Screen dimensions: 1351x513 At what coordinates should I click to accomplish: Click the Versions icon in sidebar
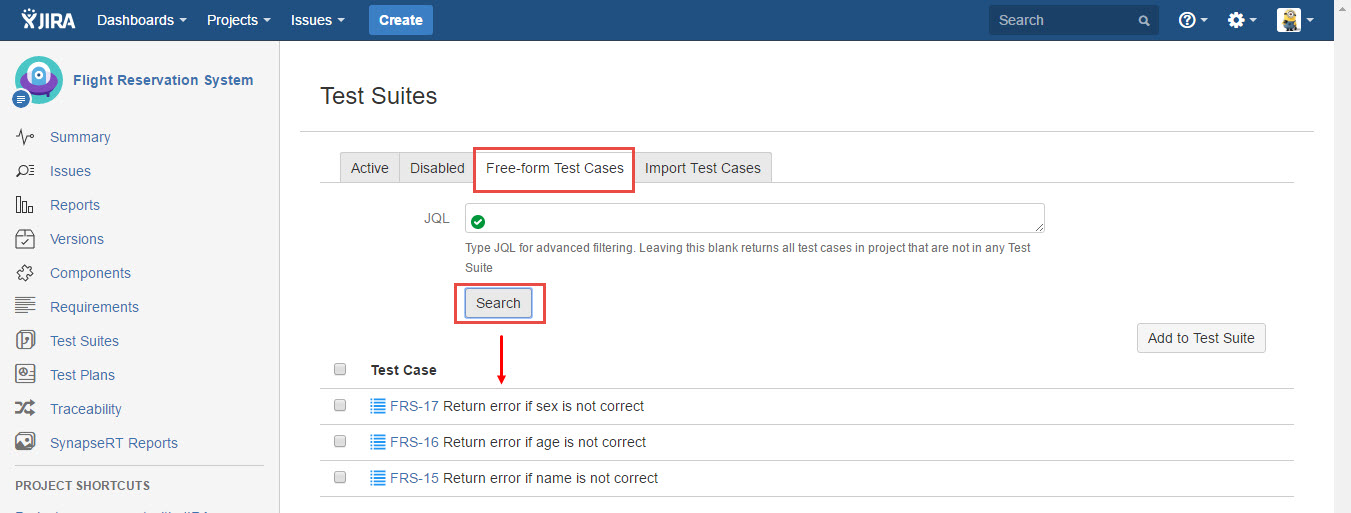coord(26,239)
